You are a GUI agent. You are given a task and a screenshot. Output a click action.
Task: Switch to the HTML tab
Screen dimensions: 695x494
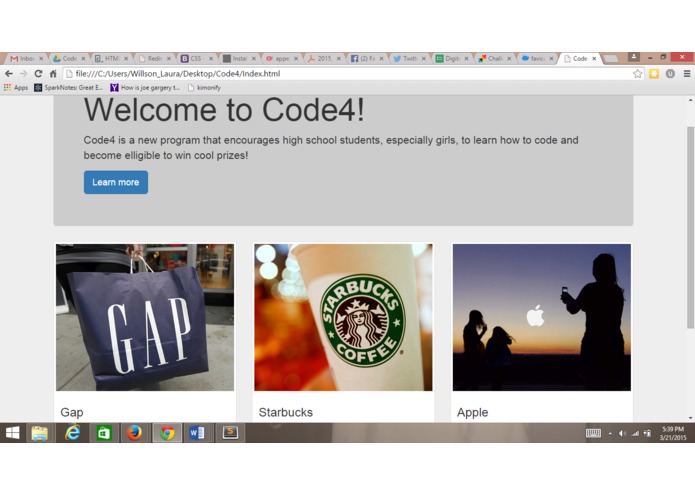coord(109,58)
